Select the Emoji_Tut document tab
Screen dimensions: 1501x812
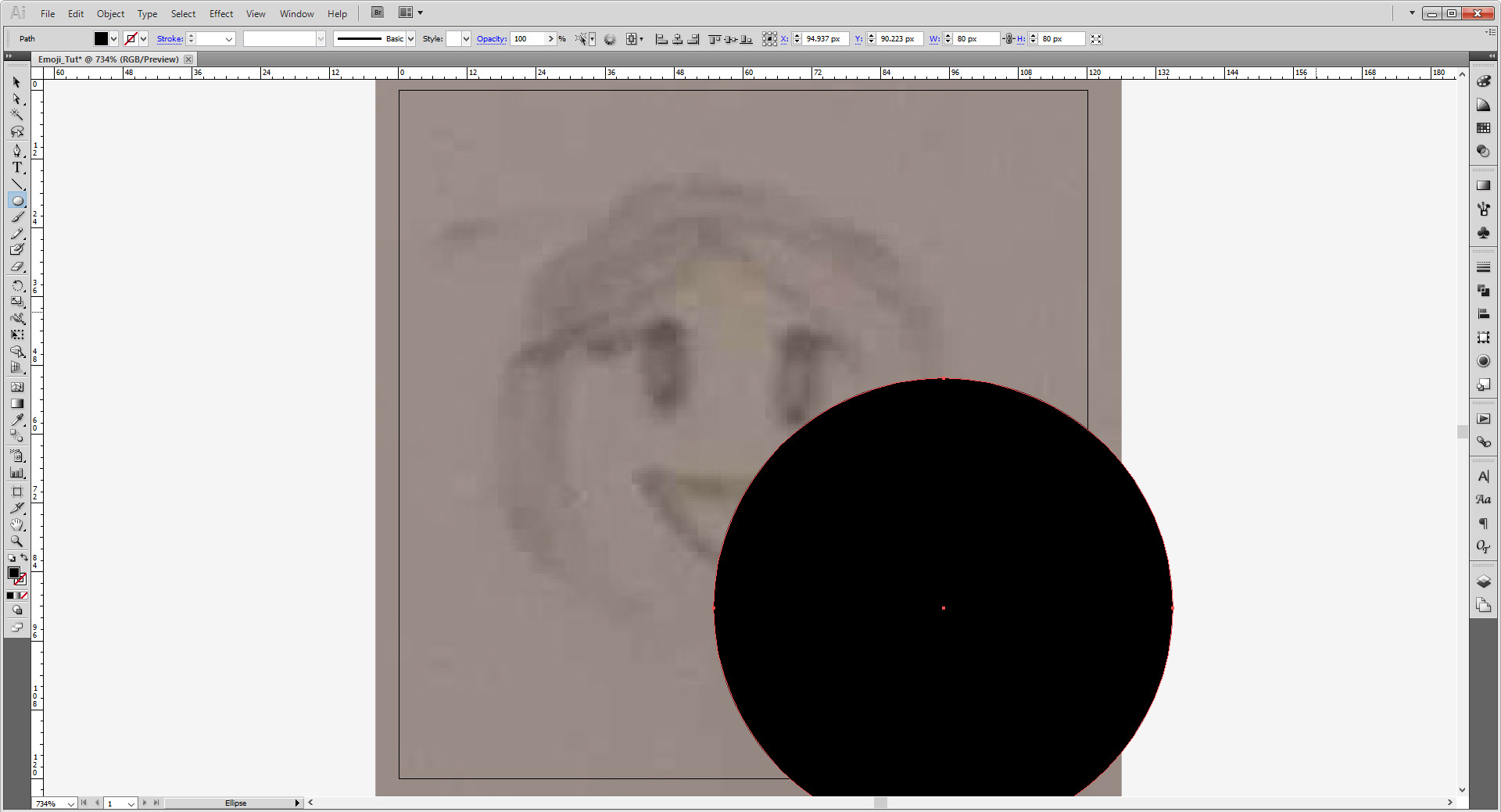click(109, 59)
